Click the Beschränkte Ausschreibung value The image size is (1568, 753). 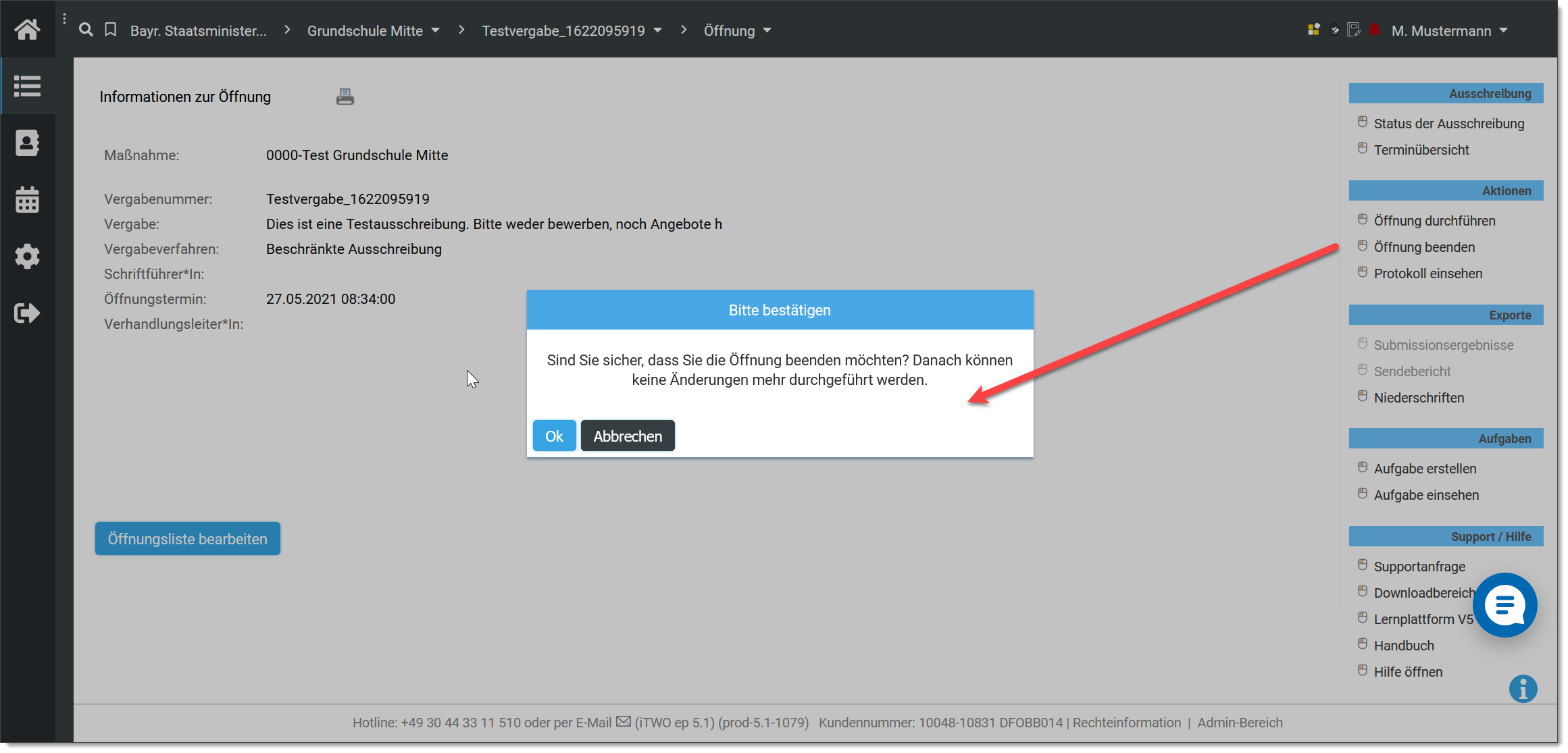click(354, 249)
